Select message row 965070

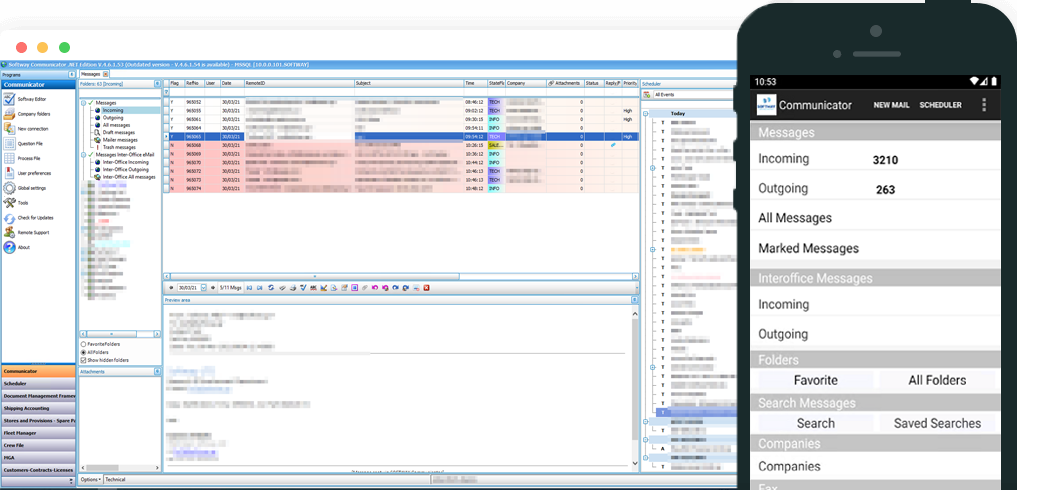pos(403,162)
